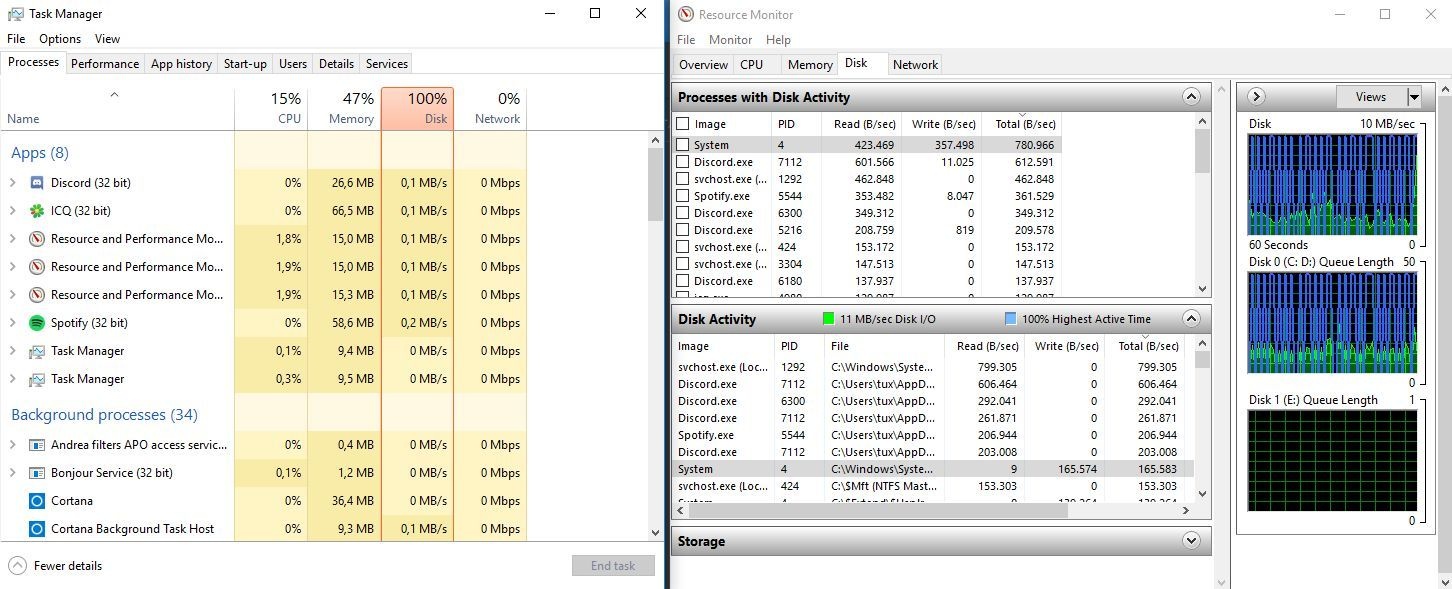The height and width of the screenshot is (589, 1452).
Task: Tick the svchost.exe PID 424 checkbox
Action: [683, 247]
